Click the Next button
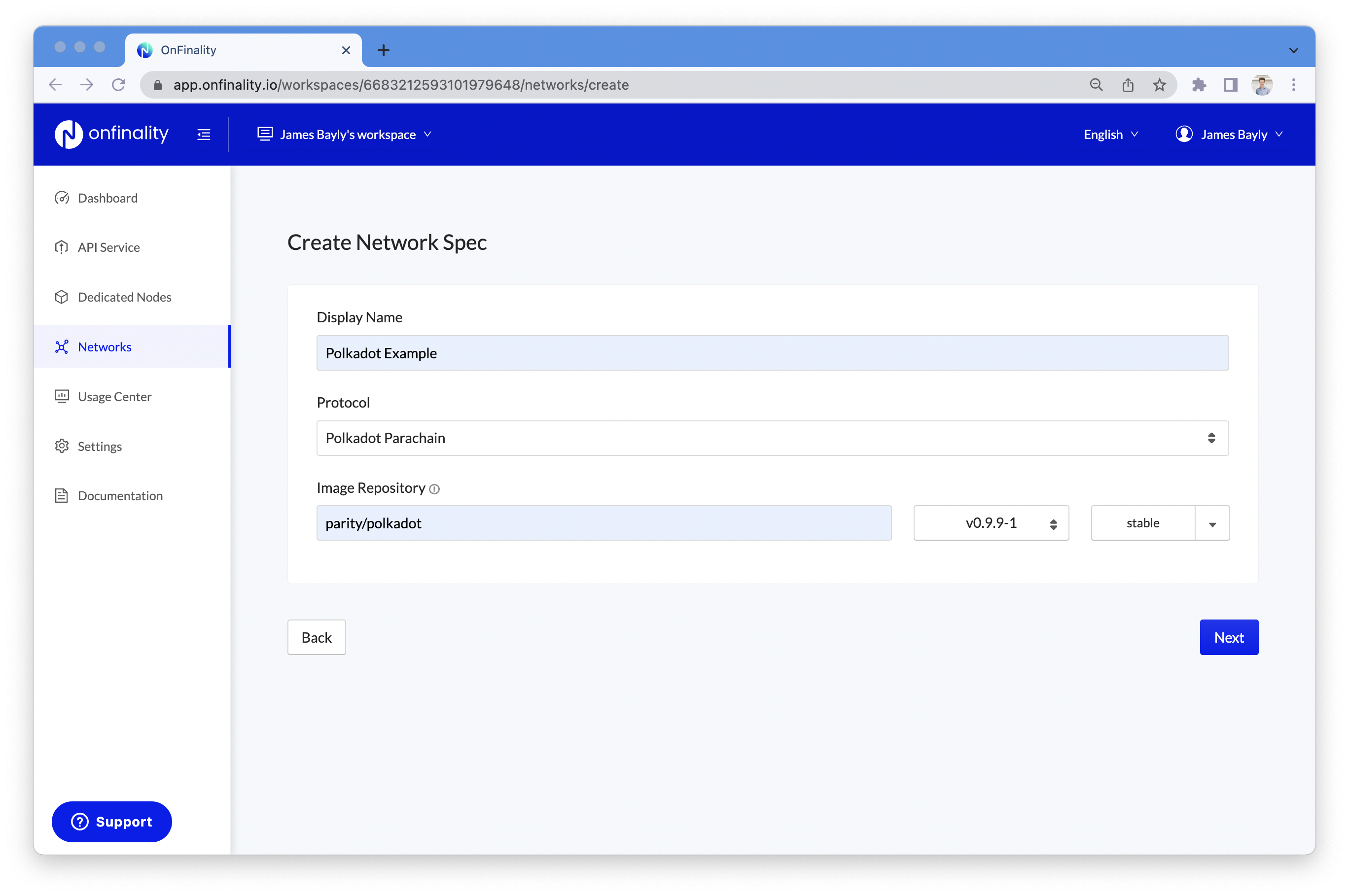The image size is (1349, 896). pyautogui.click(x=1228, y=637)
